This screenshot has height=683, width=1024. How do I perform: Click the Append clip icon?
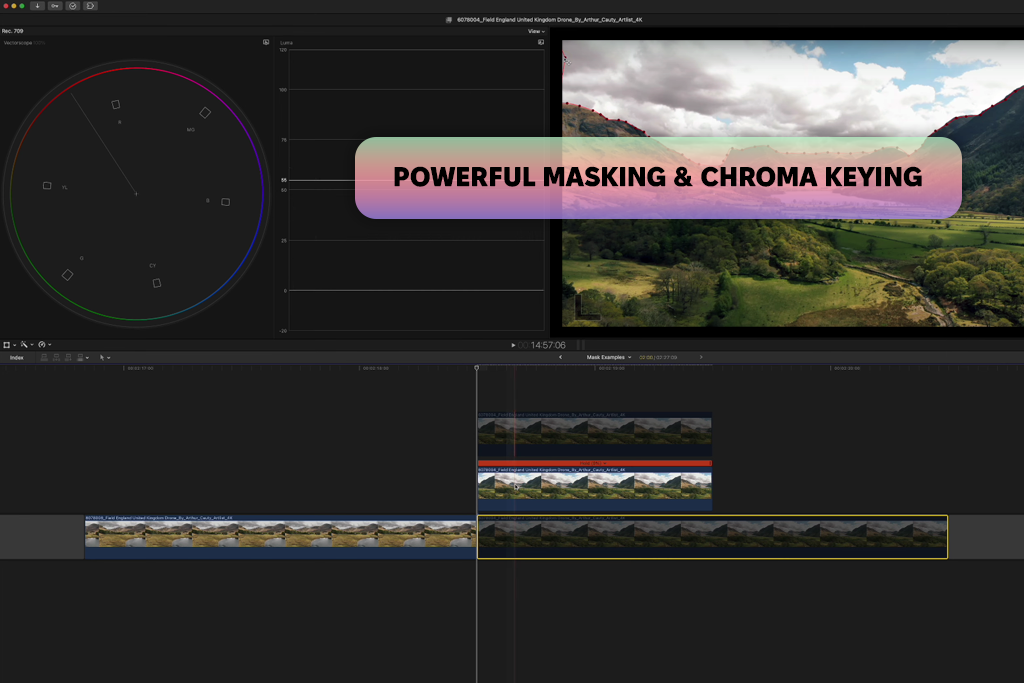(x=68, y=358)
